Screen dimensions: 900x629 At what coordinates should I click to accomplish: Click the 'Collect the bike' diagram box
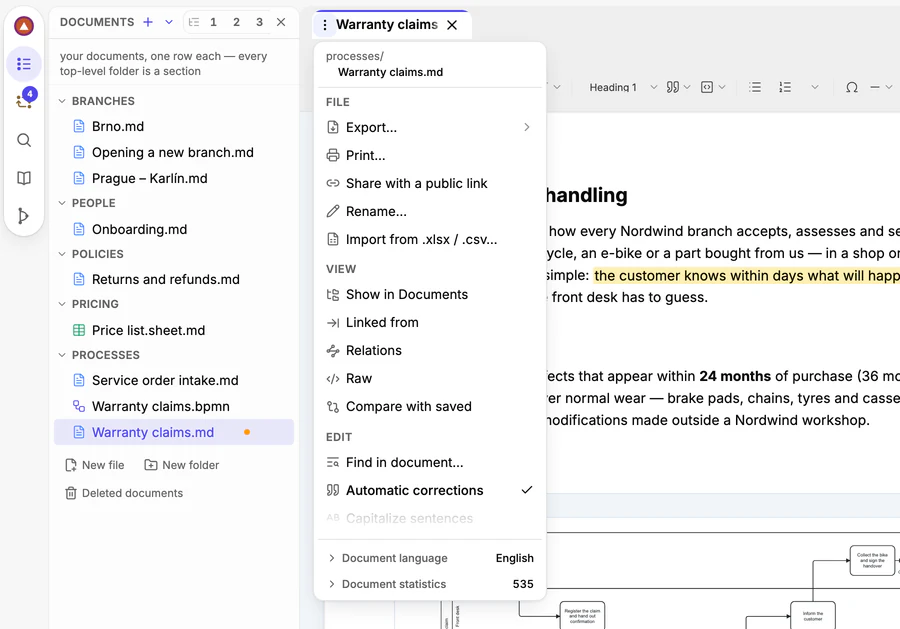coord(872,561)
